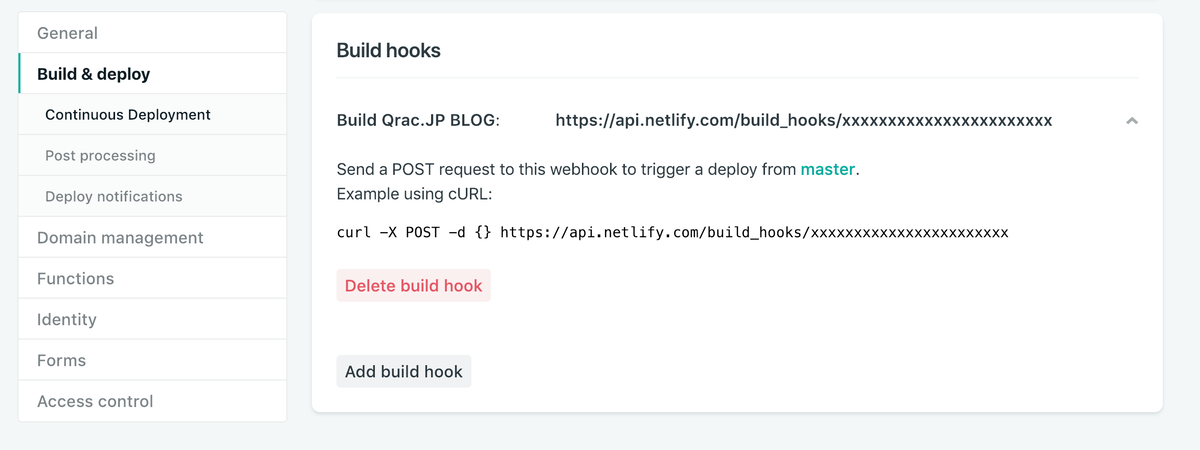1200x450 pixels.
Task: Click the 'Example using cURL' text
Action: pyautogui.click(x=415, y=192)
